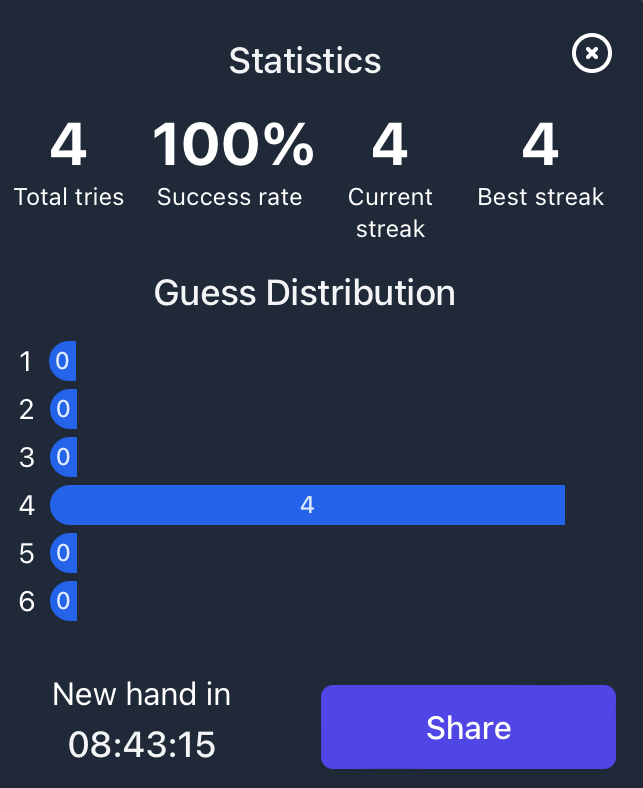This screenshot has height=788, width=643.
Task: Click the Statistics title
Action: [x=305, y=61]
